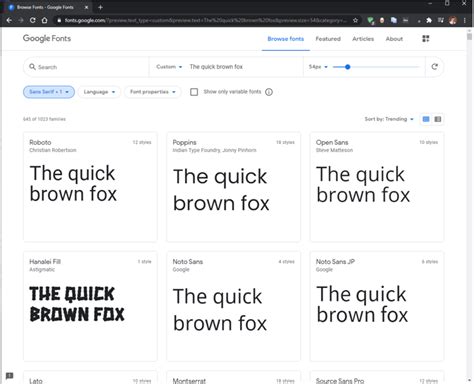Open the browser extensions puzzle icon
The height and width of the screenshot is (384, 474).
pyautogui.click(x=429, y=20)
